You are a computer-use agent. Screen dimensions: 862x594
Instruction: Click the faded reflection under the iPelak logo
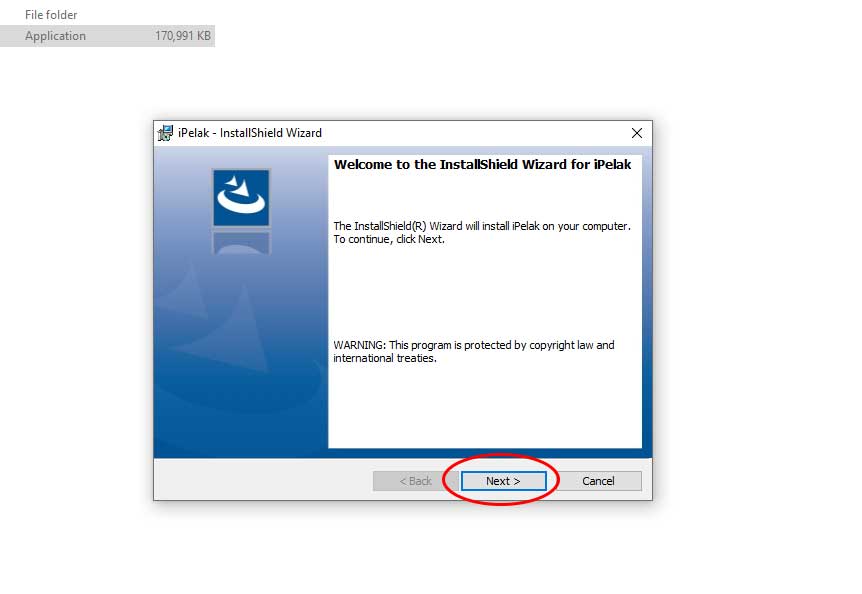(241, 242)
